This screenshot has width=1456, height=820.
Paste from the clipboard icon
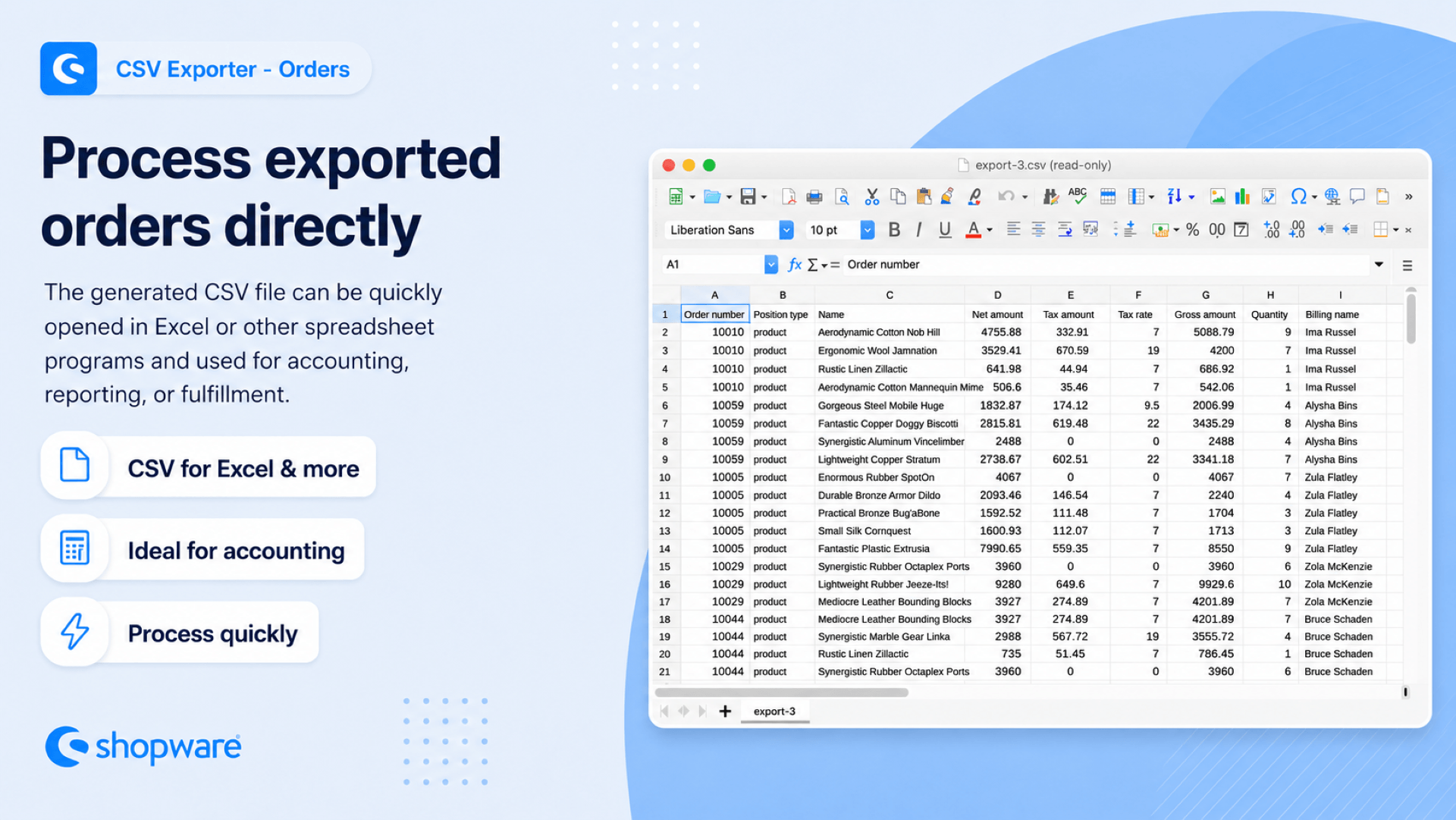[x=924, y=197]
